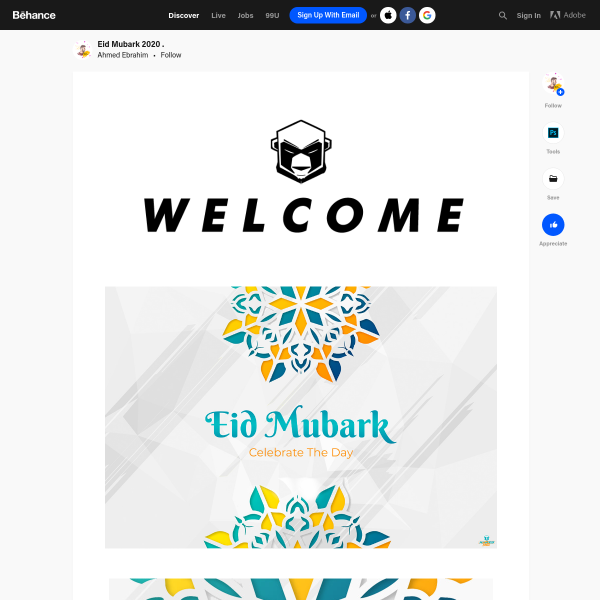Go to the Live section
Image resolution: width=600 pixels, height=600 pixels.
tap(218, 16)
